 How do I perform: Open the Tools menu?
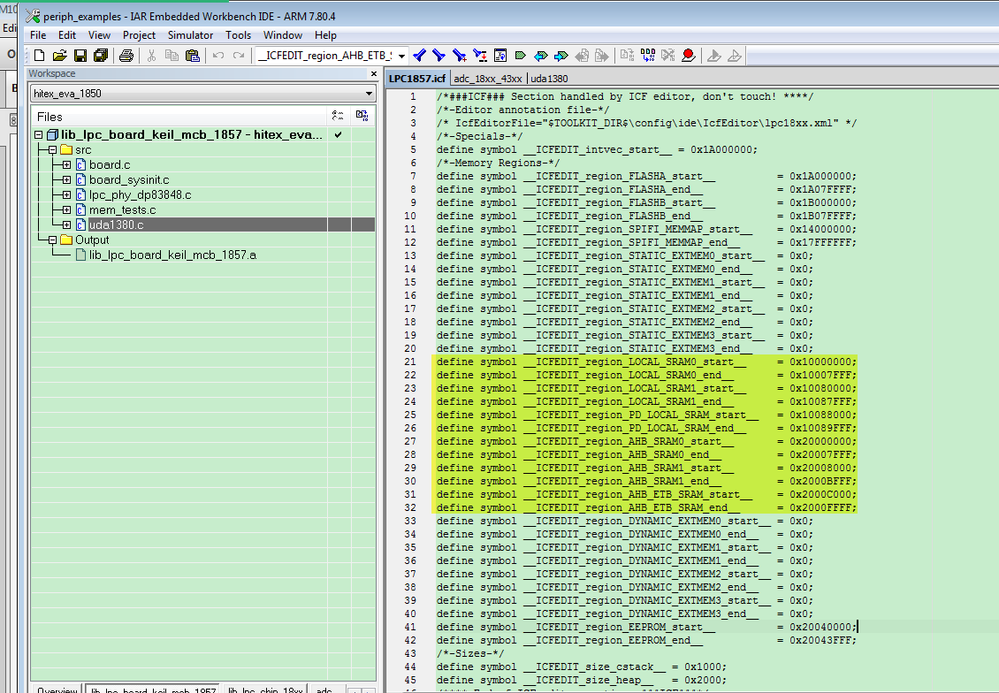tap(238, 35)
